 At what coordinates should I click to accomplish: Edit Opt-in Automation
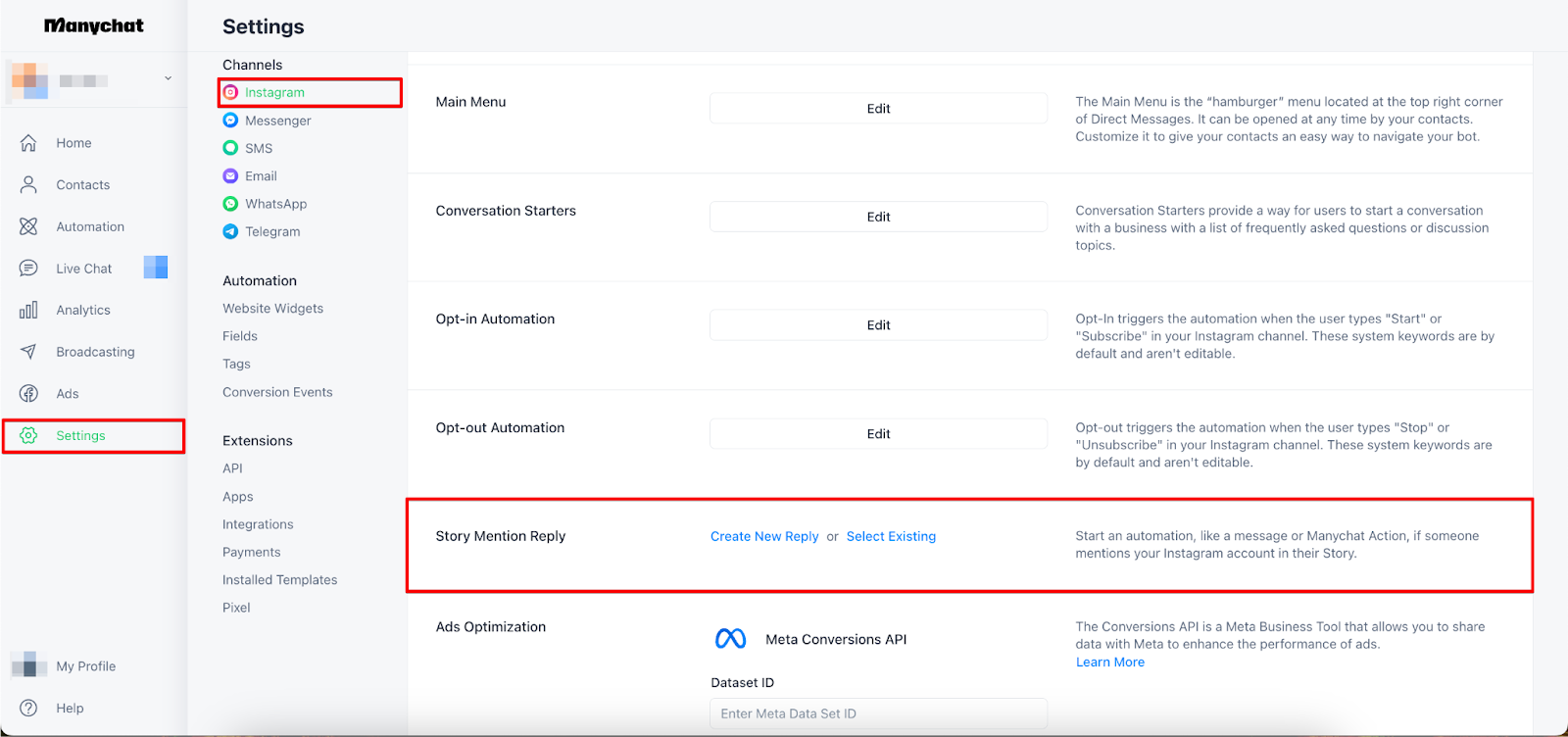tap(878, 325)
